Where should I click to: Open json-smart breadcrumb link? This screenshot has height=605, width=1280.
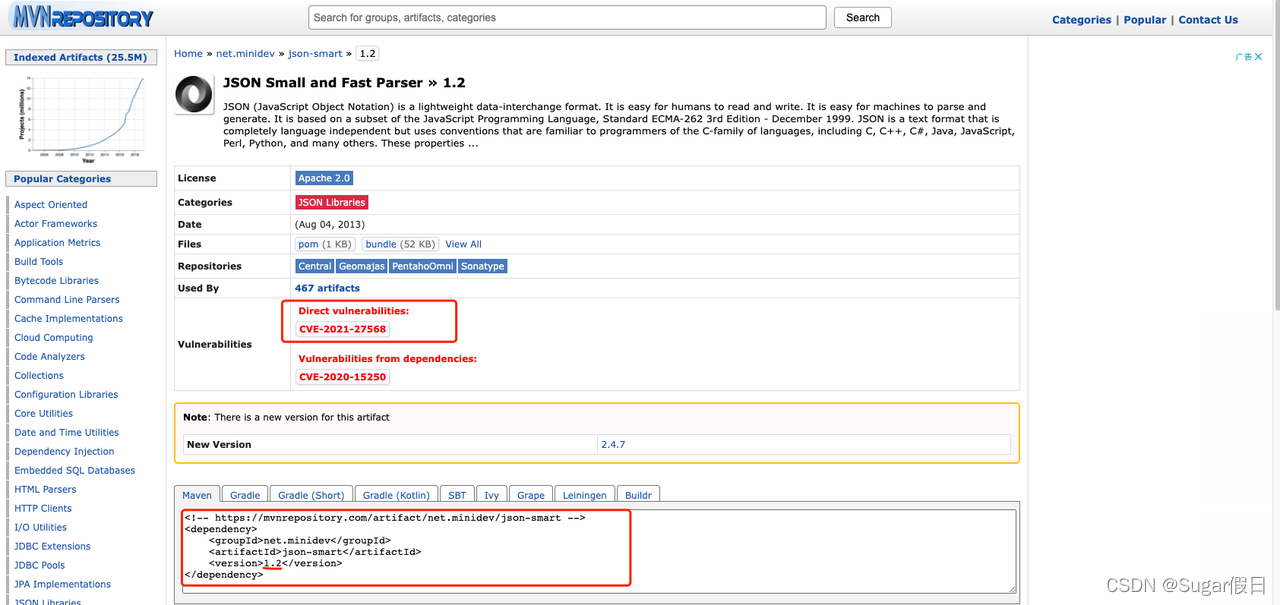(x=315, y=54)
